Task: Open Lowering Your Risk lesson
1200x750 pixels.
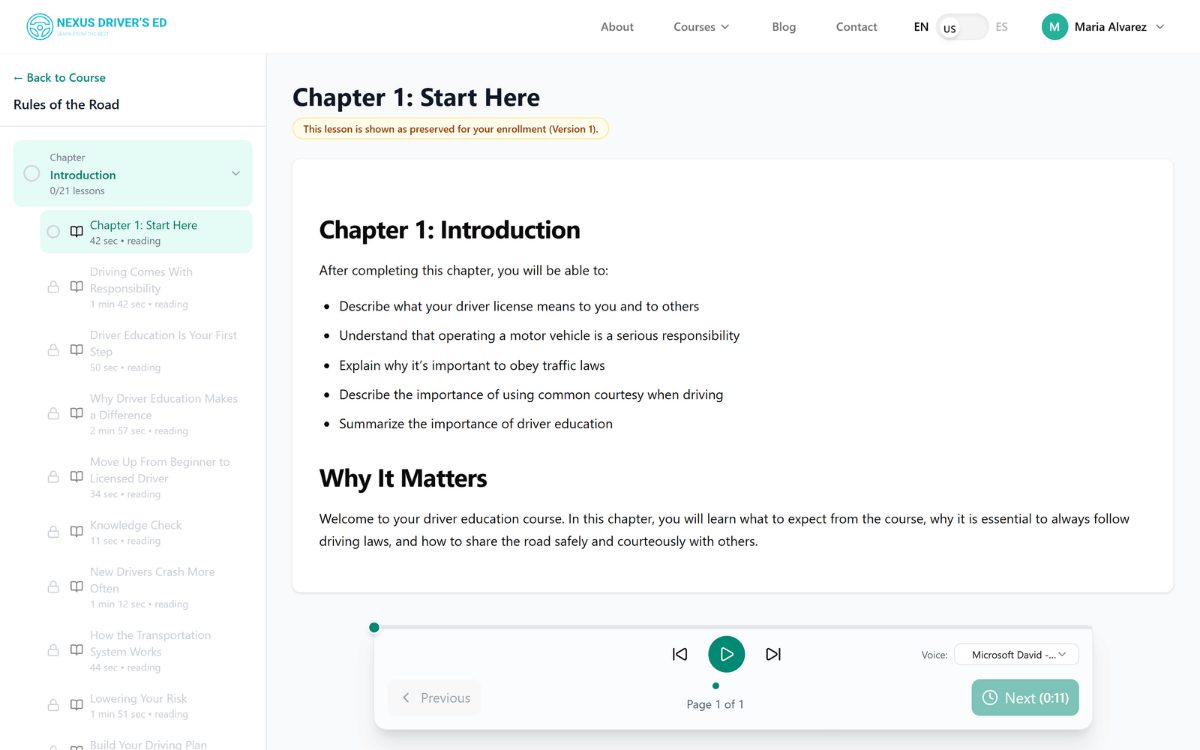Action: pyautogui.click(x=146, y=706)
